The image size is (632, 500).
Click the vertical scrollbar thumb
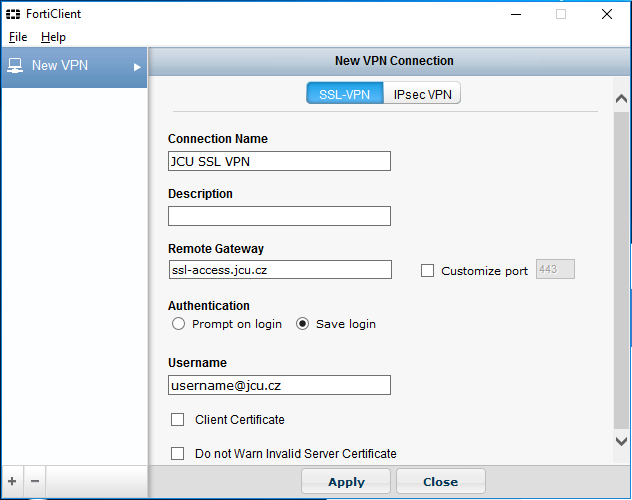pyautogui.click(x=621, y=271)
